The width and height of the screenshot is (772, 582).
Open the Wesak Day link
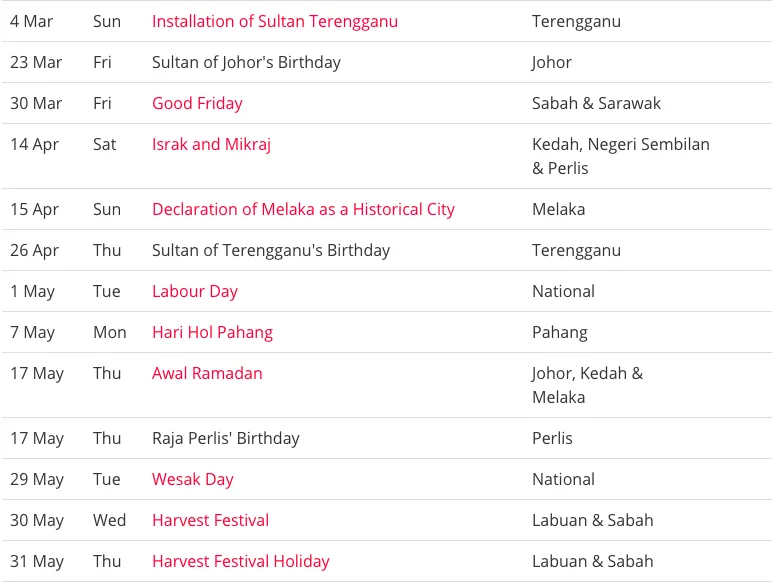click(x=192, y=479)
